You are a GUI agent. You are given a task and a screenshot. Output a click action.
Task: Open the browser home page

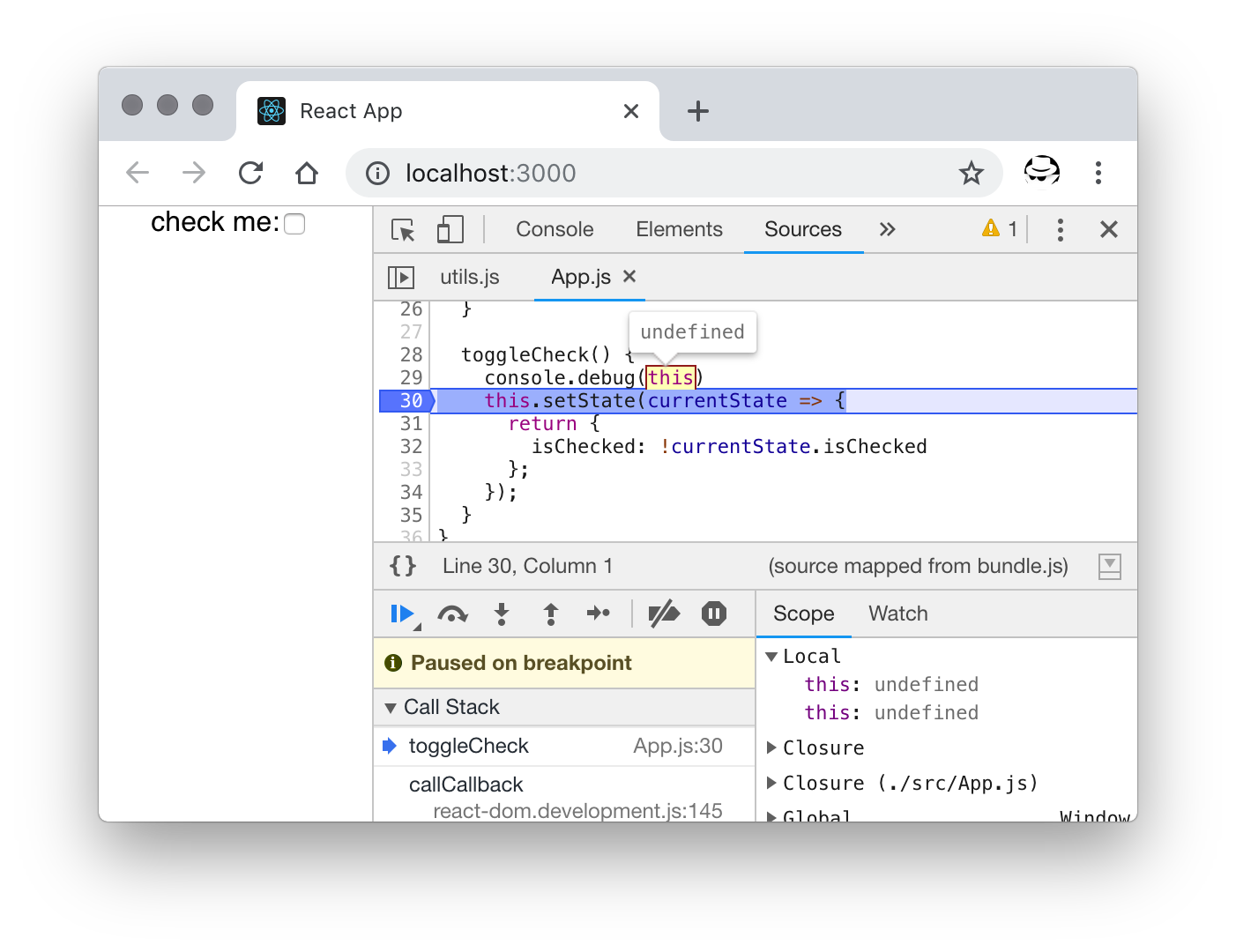click(307, 173)
